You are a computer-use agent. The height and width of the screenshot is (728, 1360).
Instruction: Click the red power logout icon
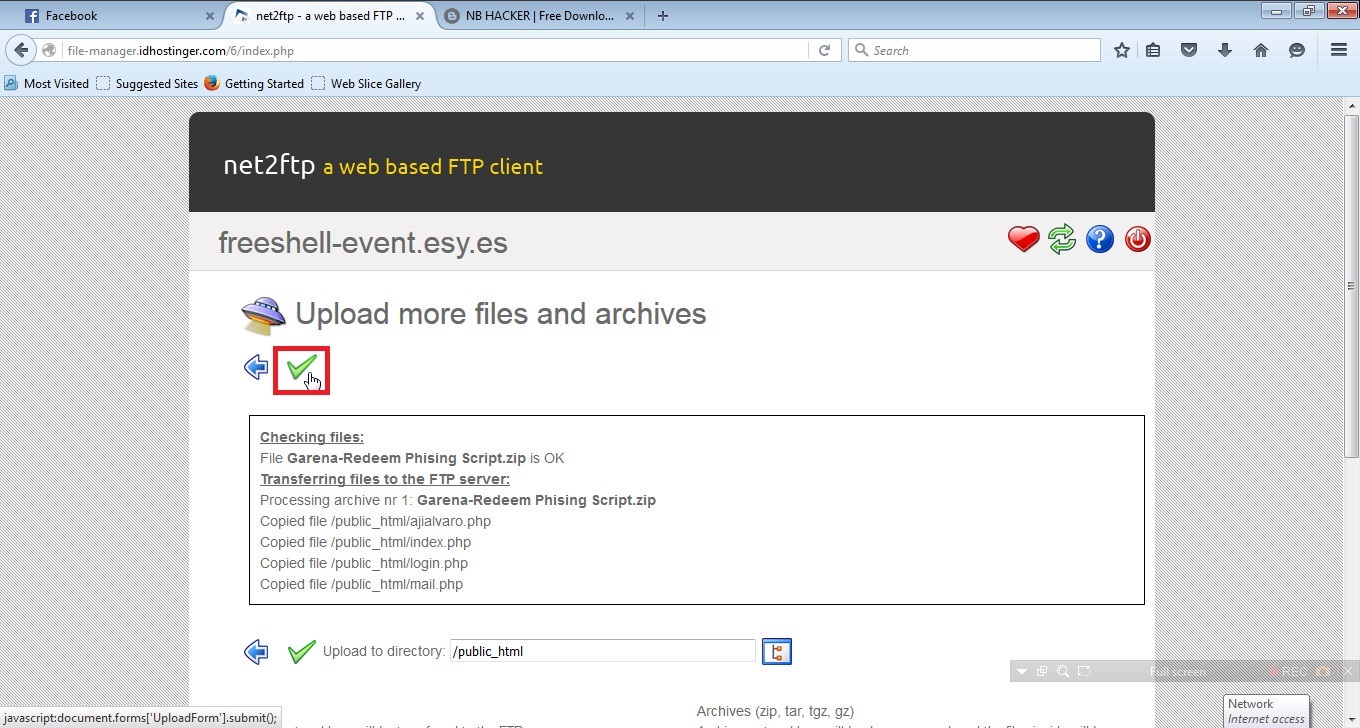coord(1138,239)
